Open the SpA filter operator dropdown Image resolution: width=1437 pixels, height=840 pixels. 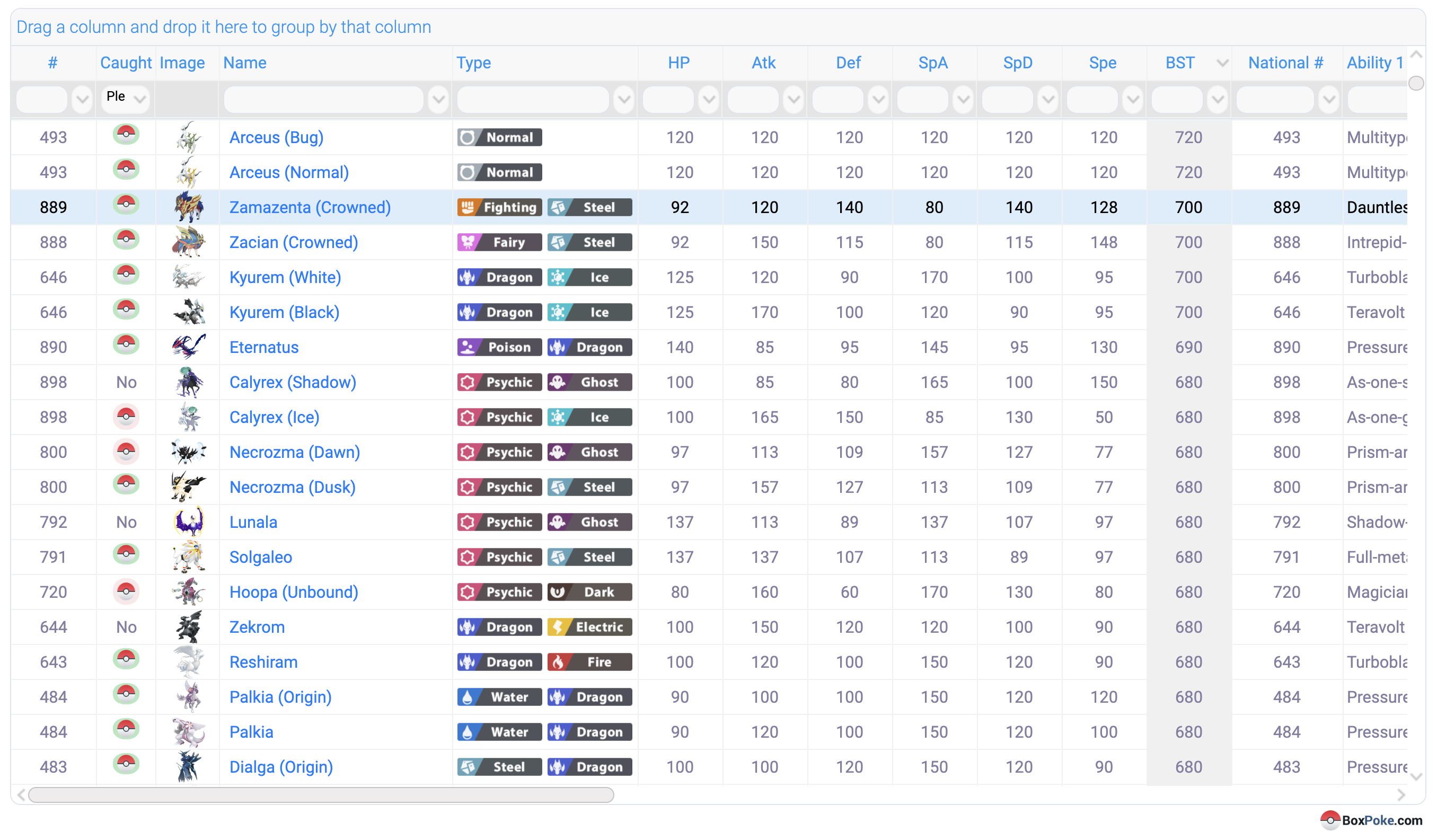click(963, 99)
